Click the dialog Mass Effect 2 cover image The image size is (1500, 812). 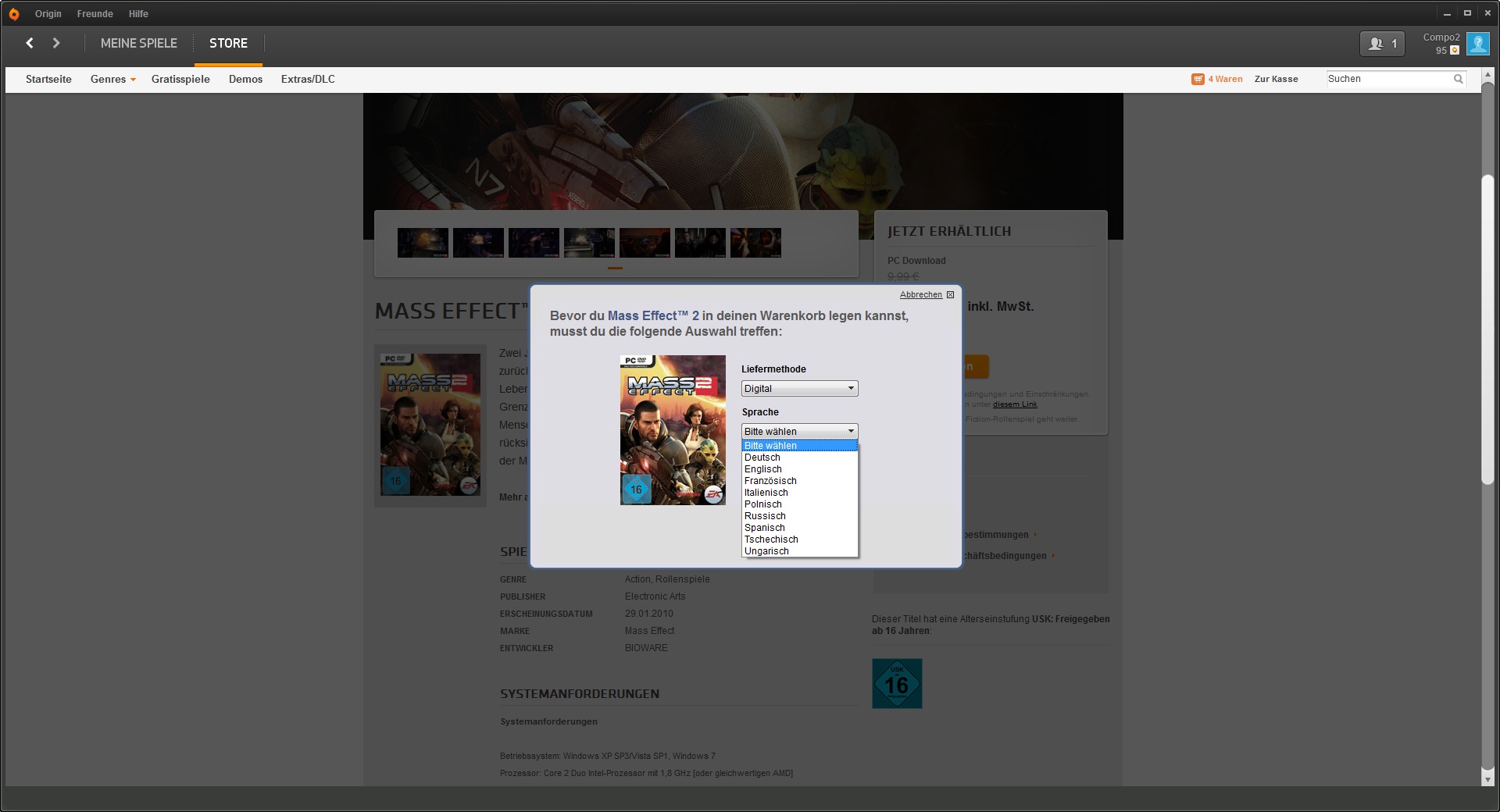[673, 430]
